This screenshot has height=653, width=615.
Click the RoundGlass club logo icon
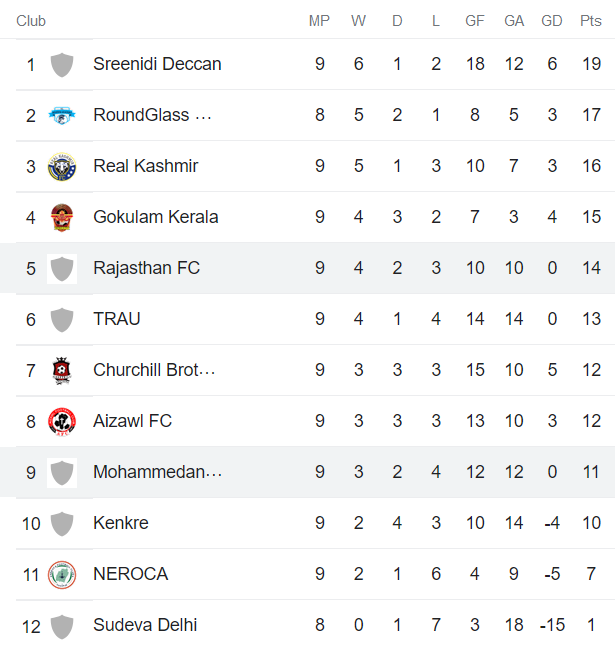pyautogui.click(x=62, y=116)
